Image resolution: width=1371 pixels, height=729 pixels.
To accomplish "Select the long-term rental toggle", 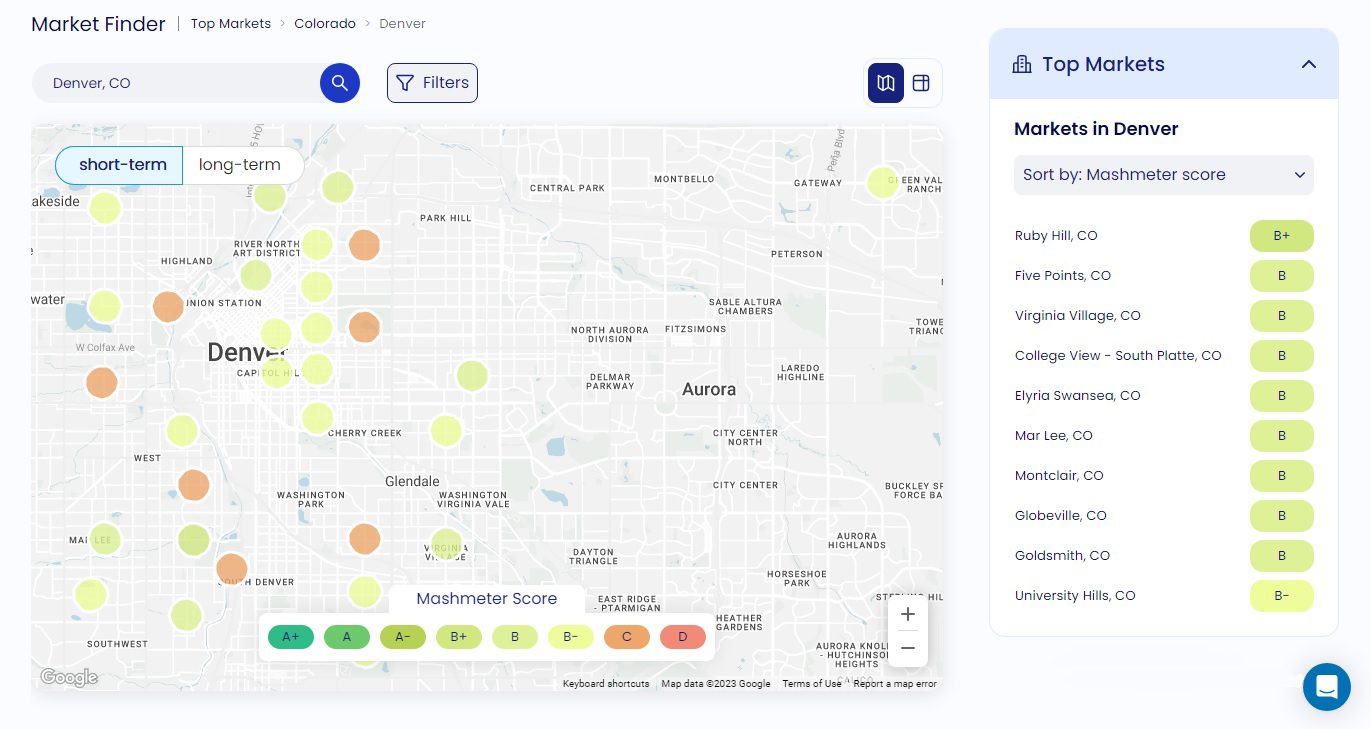I will click(240, 165).
